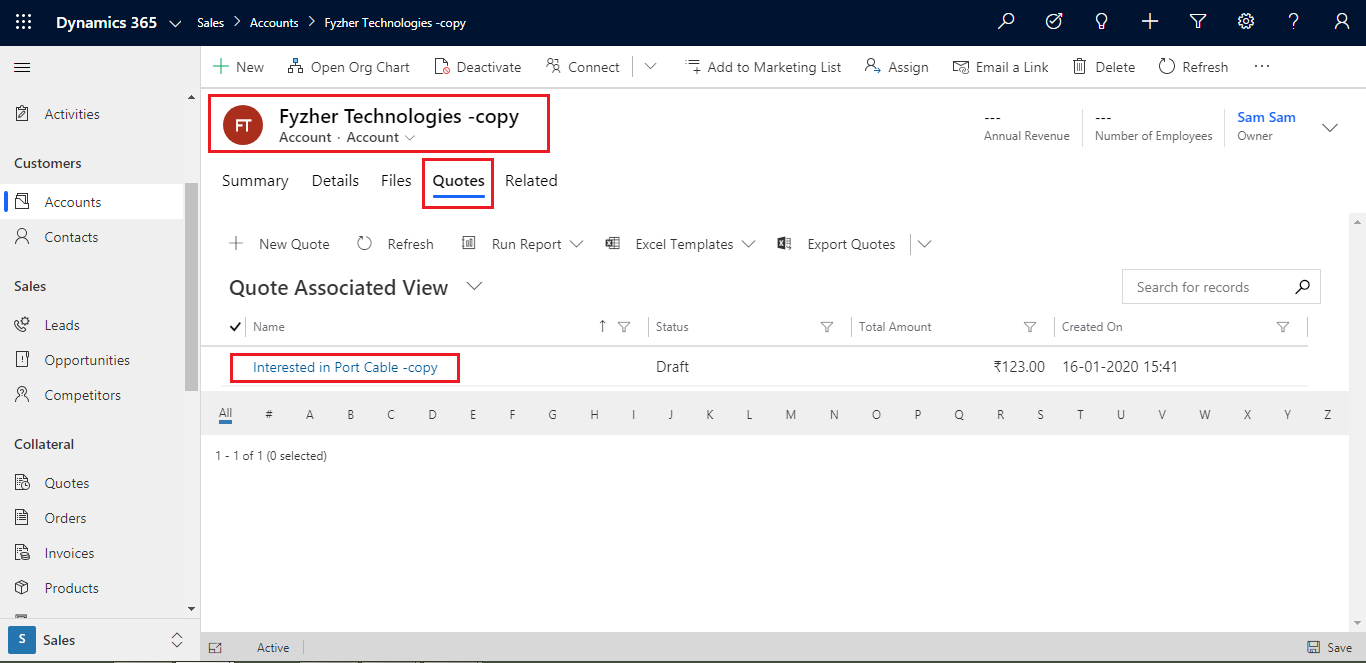Click the Save button in footer
The height and width of the screenshot is (663, 1366).
pos(1329,647)
